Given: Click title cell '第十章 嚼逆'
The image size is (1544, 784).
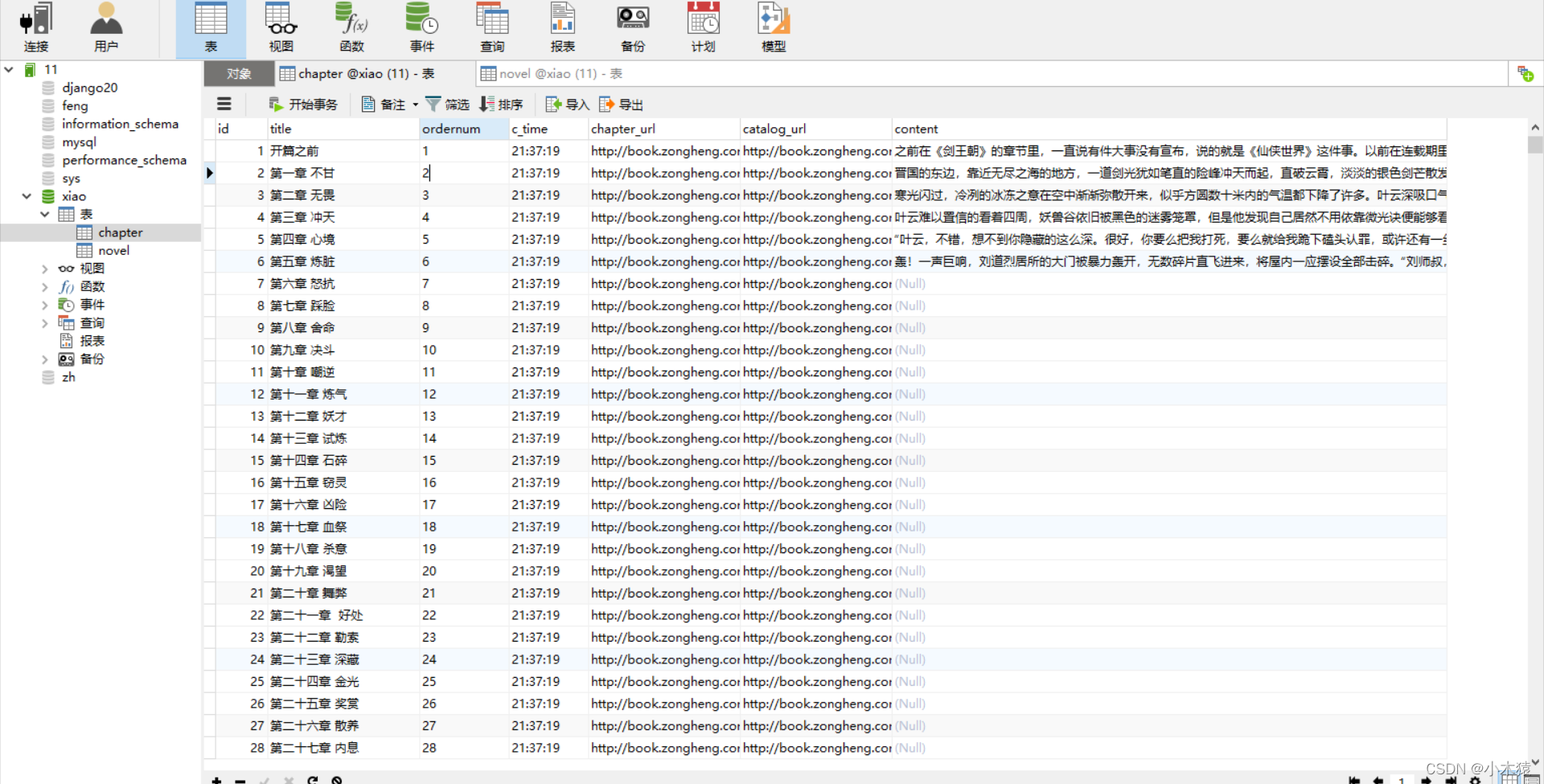Looking at the screenshot, I should click(x=343, y=372).
